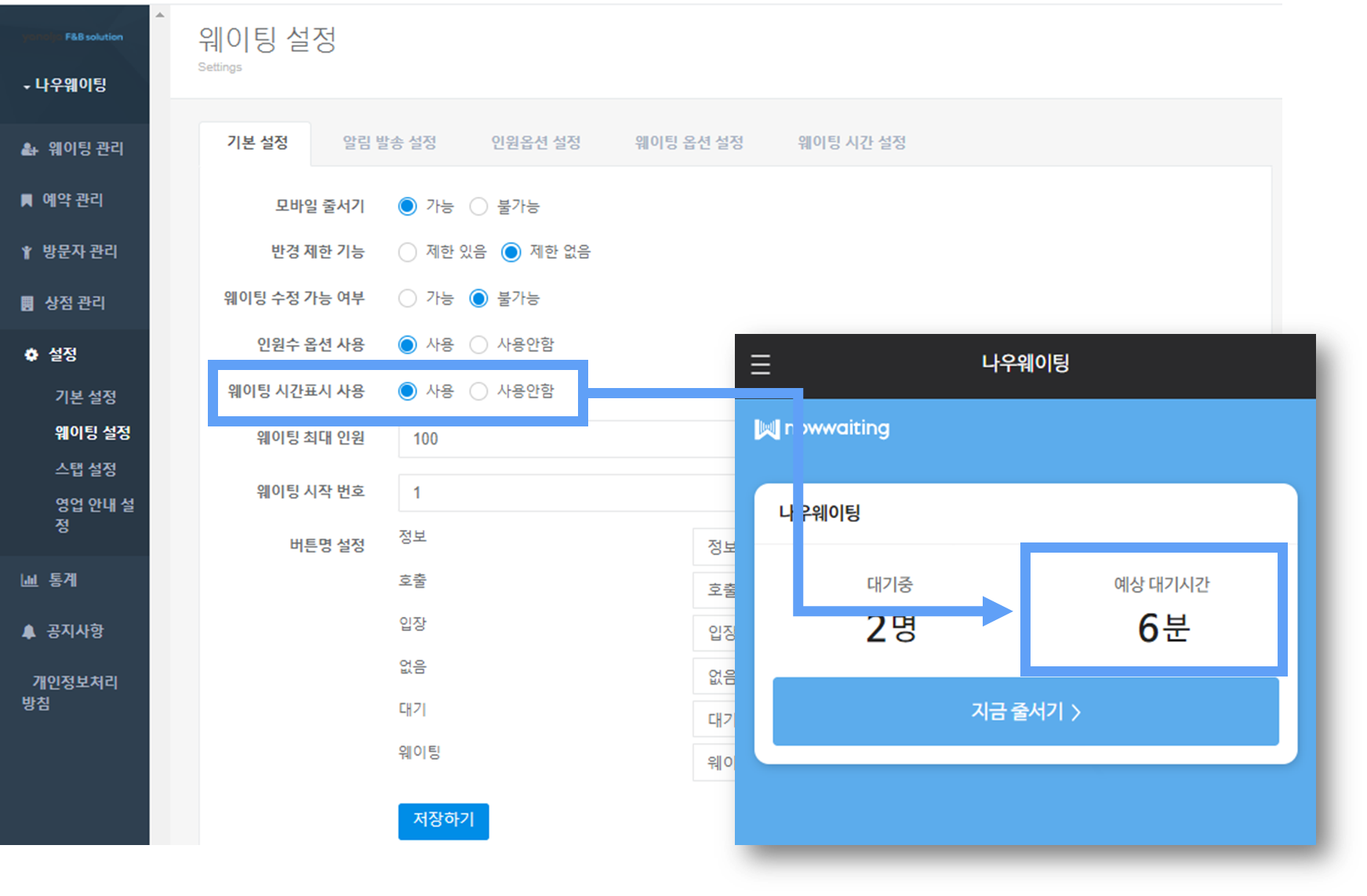Click the 예약 관리 menu label
This screenshot has height=896, width=1367.
72,200
